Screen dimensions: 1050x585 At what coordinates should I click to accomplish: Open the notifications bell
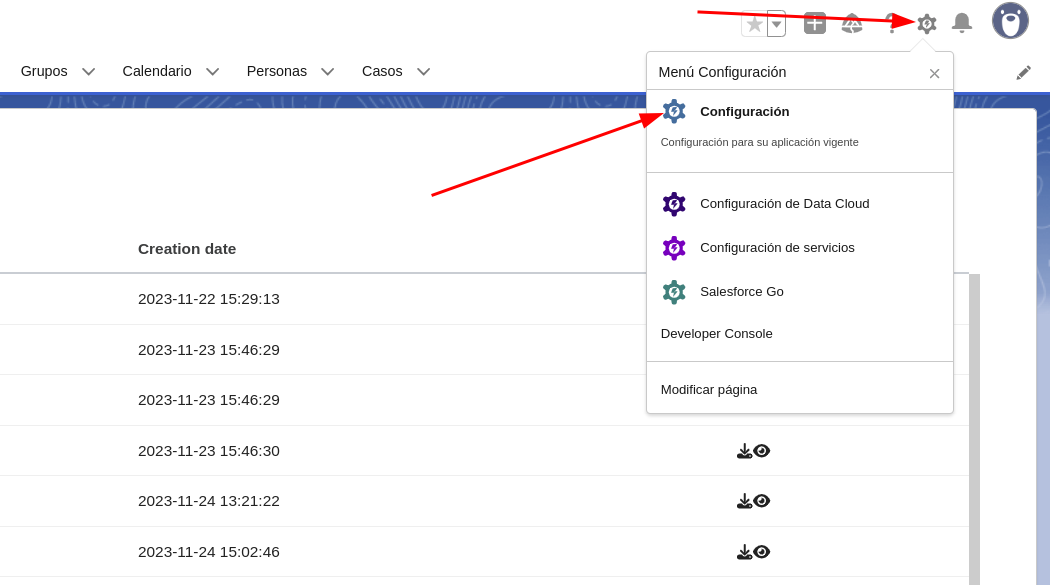tap(962, 23)
